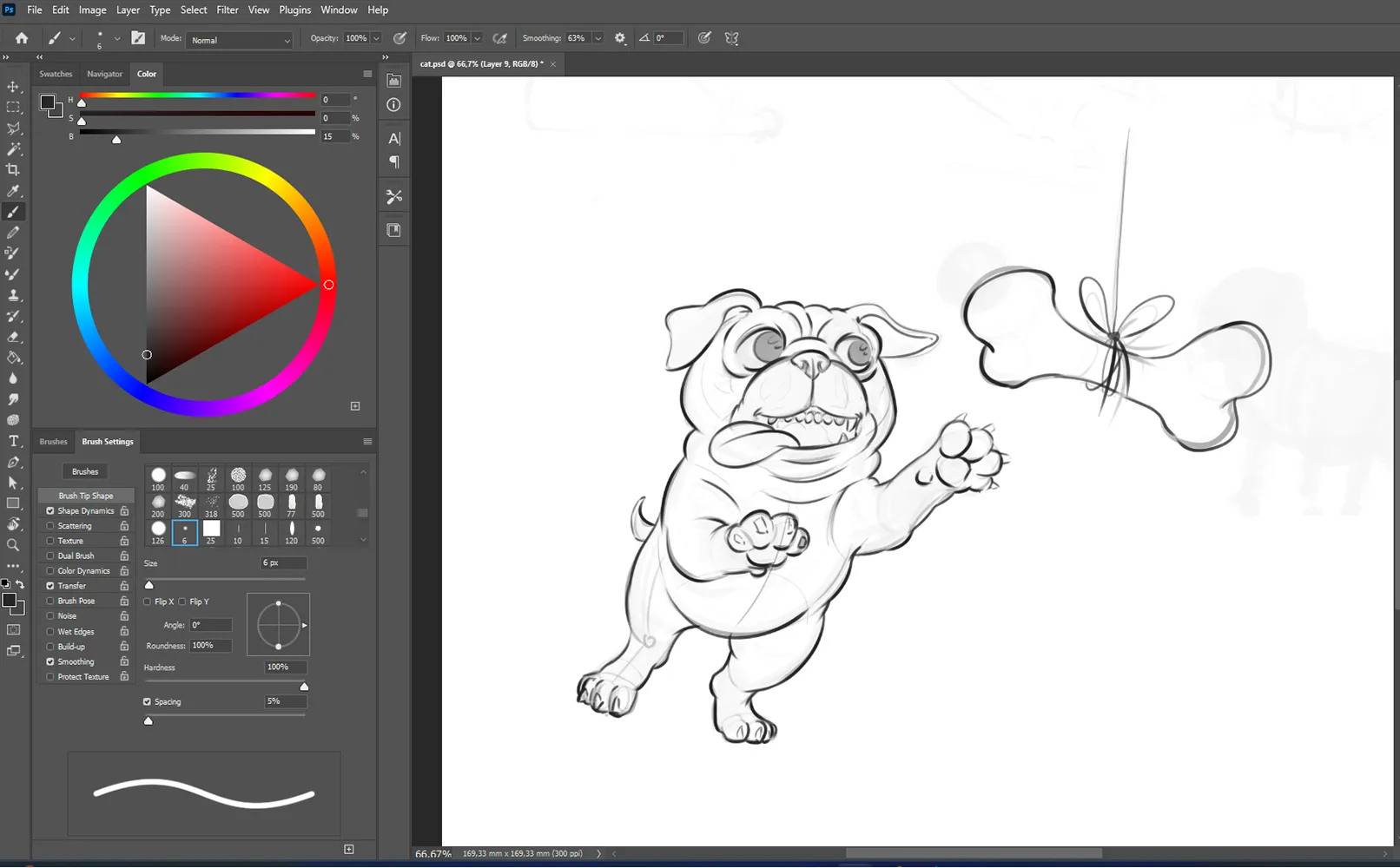Open the Opacity dropdown arrow
This screenshot has height=868, width=1400.
(x=376, y=38)
